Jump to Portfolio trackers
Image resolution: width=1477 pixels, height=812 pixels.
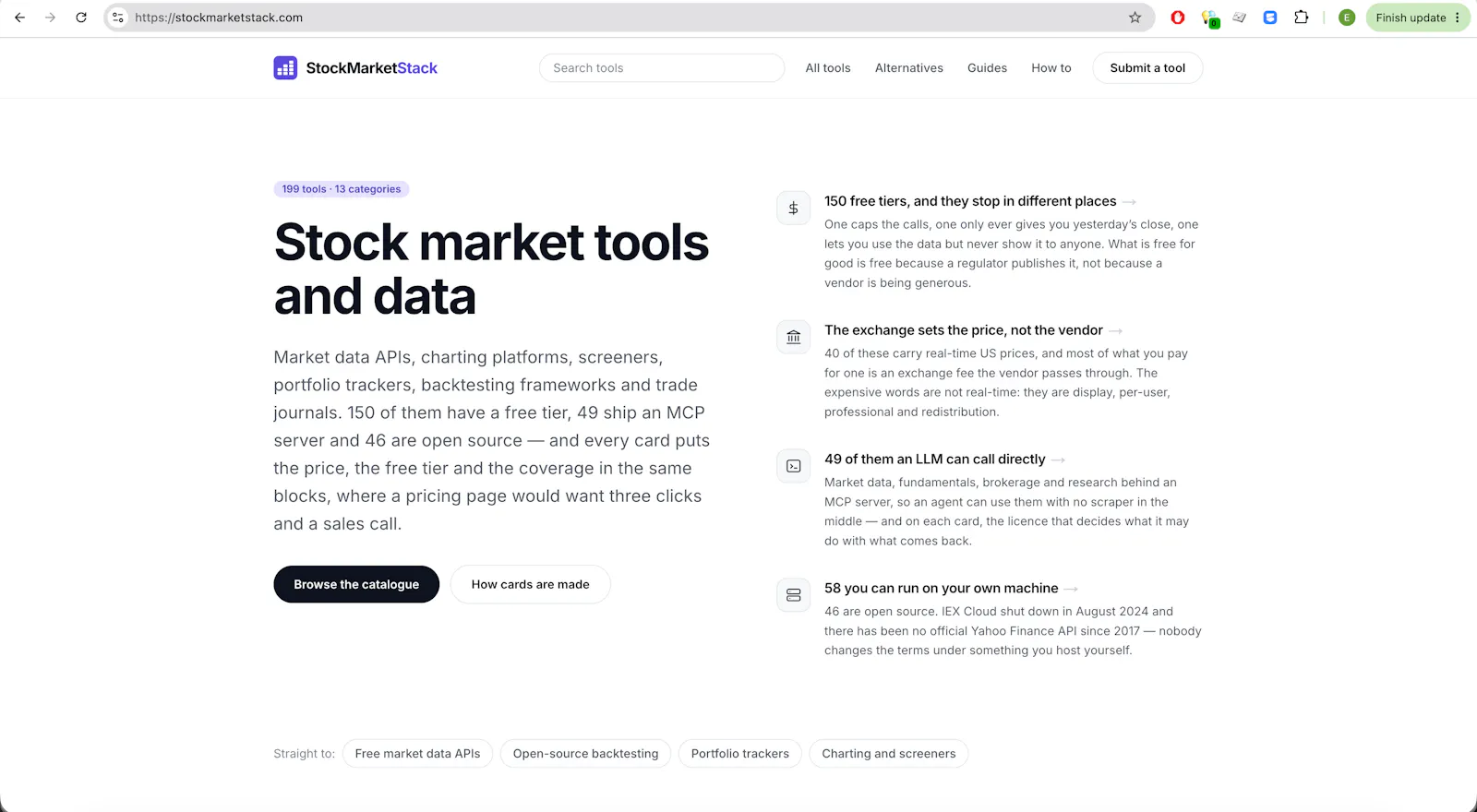(x=740, y=754)
